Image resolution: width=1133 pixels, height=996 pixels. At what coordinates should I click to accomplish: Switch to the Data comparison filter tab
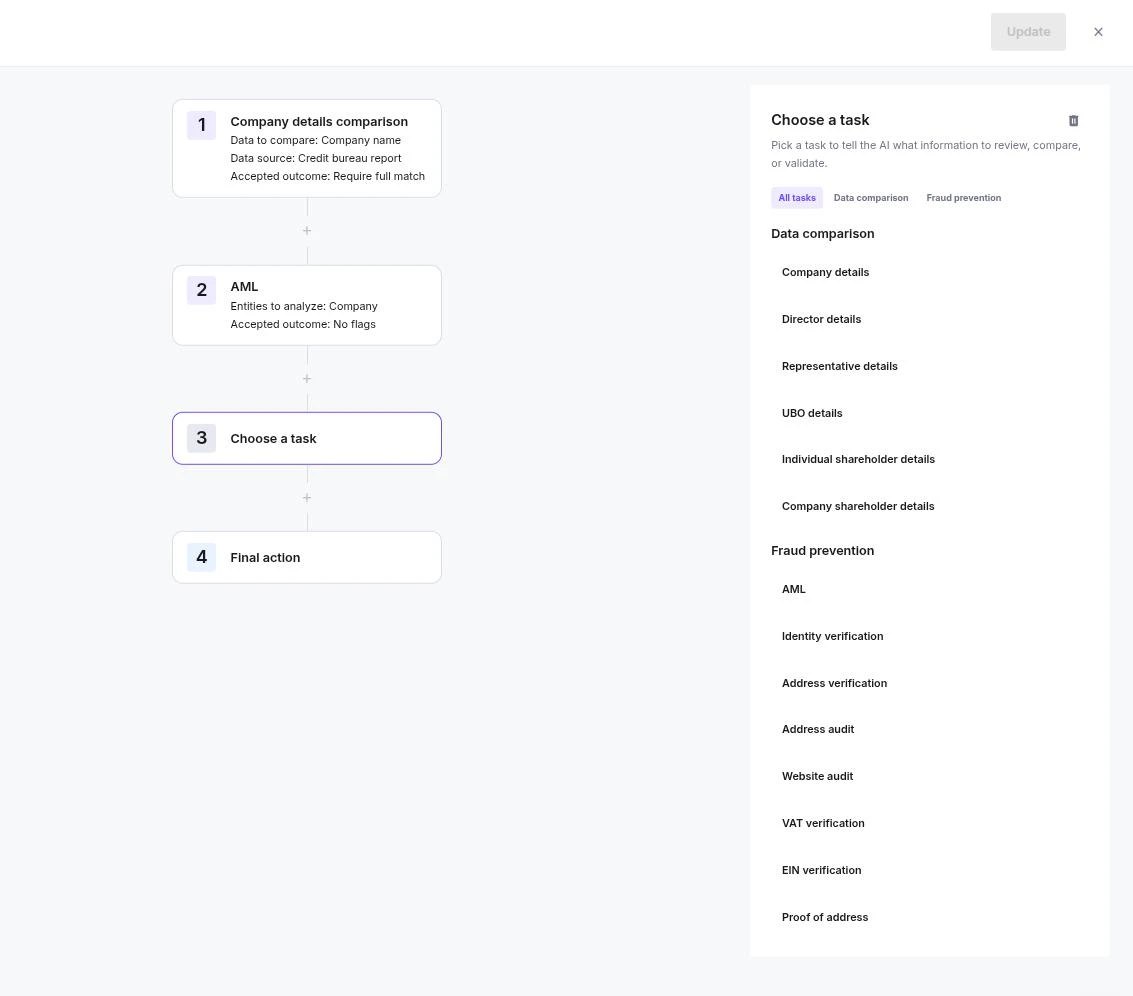(870, 197)
